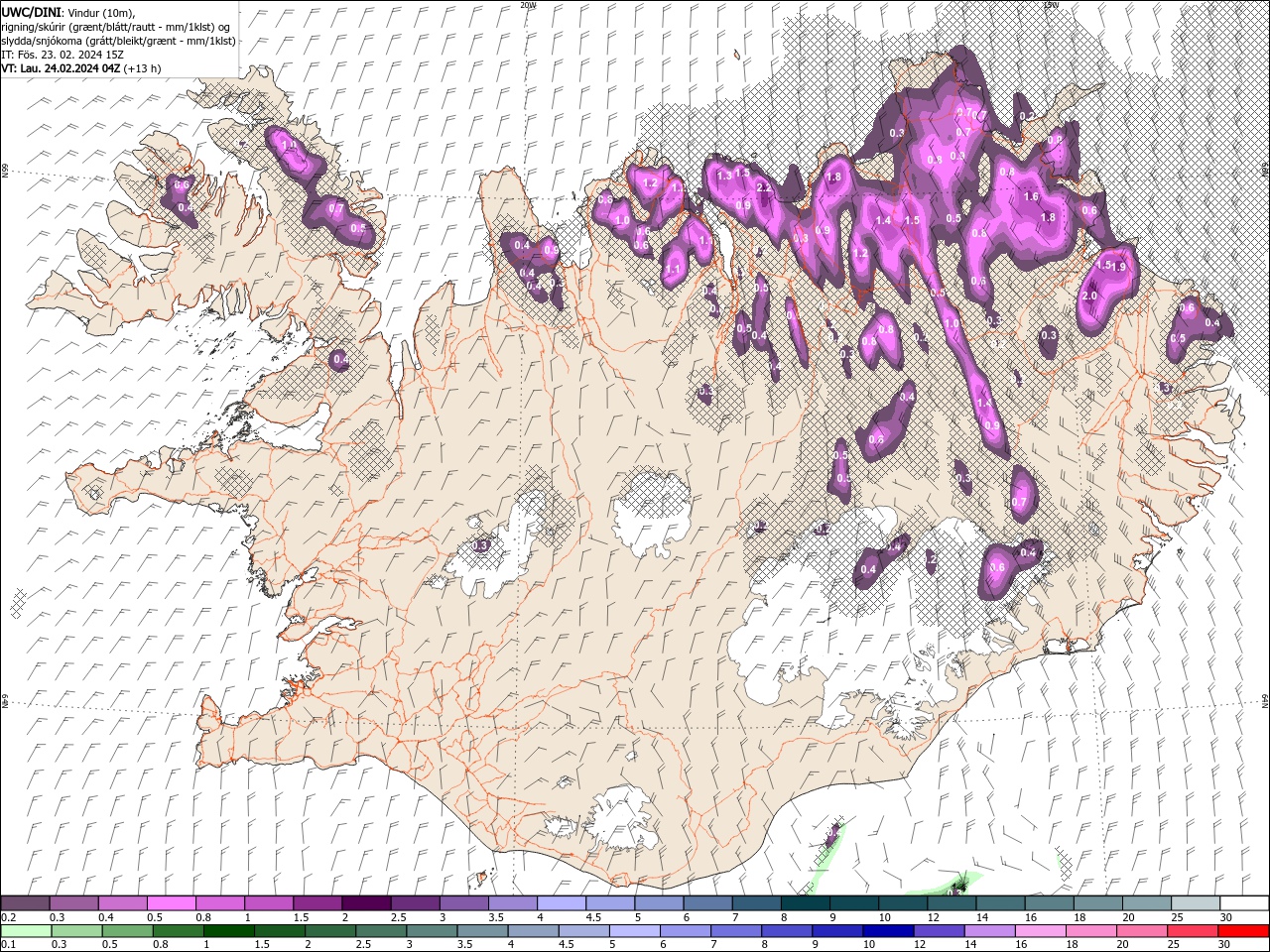Screen dimensions: 1270x952
Task: Click the rain scale swatch for 14–16 mm (light violet)
Action: (990, 931)
